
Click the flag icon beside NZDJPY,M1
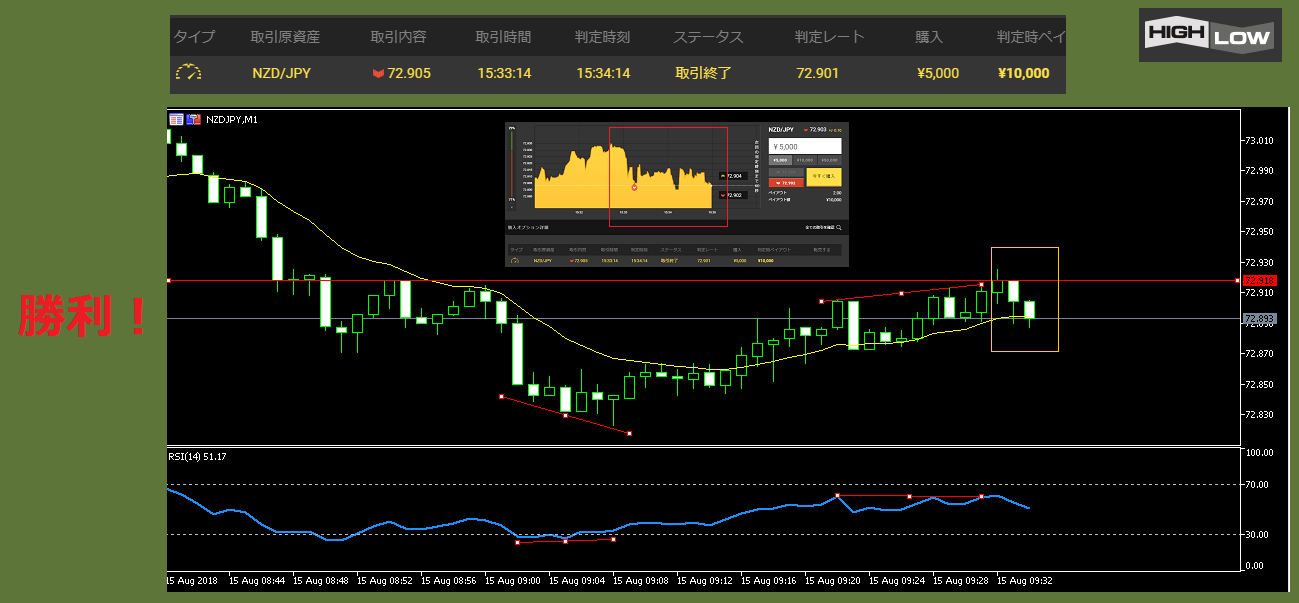(194, 119)
